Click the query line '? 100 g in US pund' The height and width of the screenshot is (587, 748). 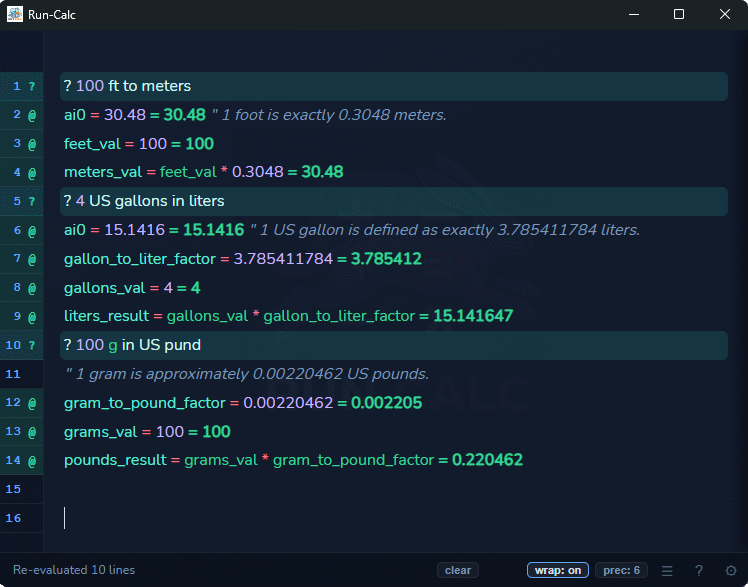(x=394, y=345)
